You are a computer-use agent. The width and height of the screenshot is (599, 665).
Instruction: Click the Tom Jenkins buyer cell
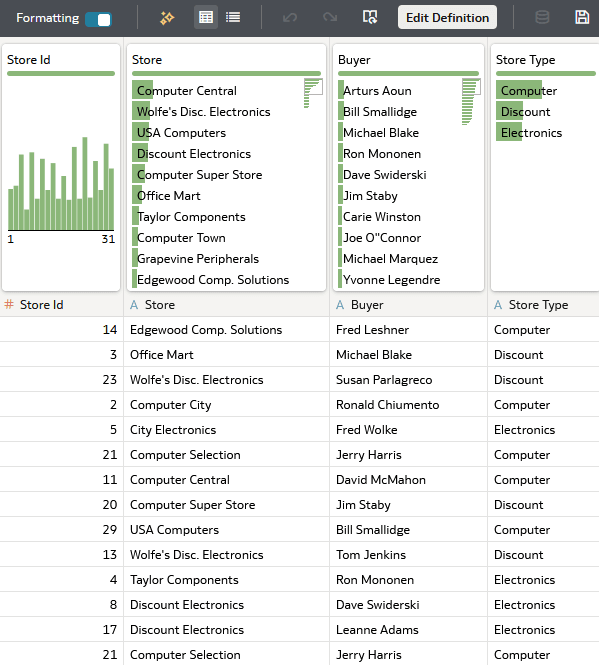pyautogui.click(x=409, y=555)
